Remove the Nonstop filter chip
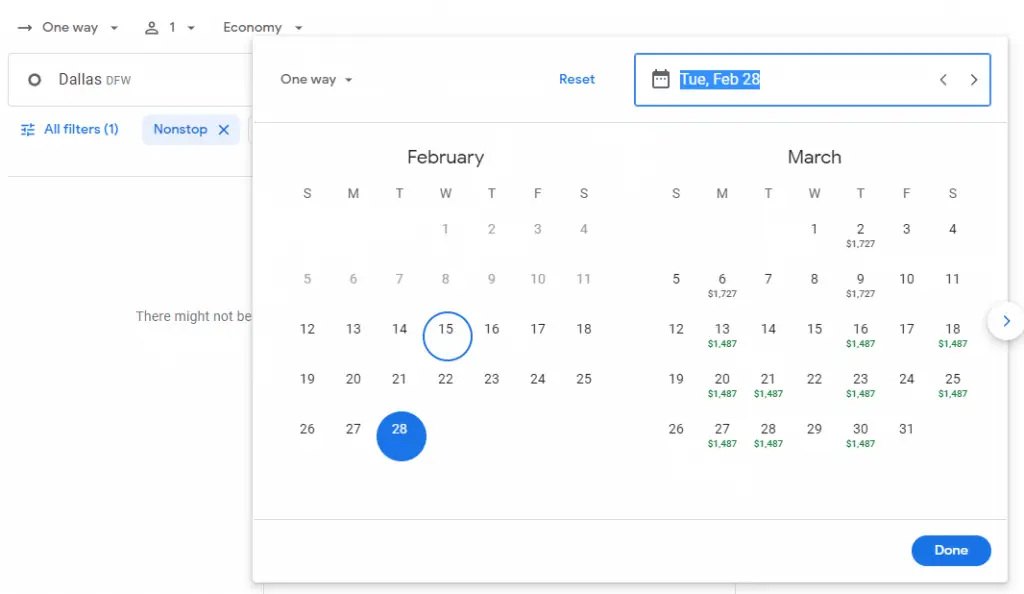The height and width of the screenshot is (594, 1024). pos(224,130)
